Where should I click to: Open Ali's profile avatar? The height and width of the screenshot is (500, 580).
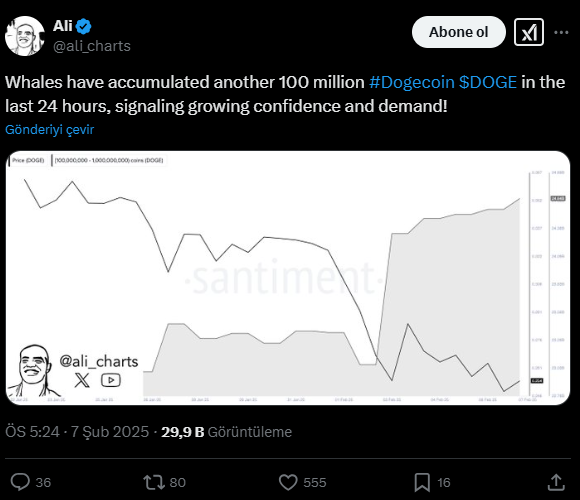25,36
